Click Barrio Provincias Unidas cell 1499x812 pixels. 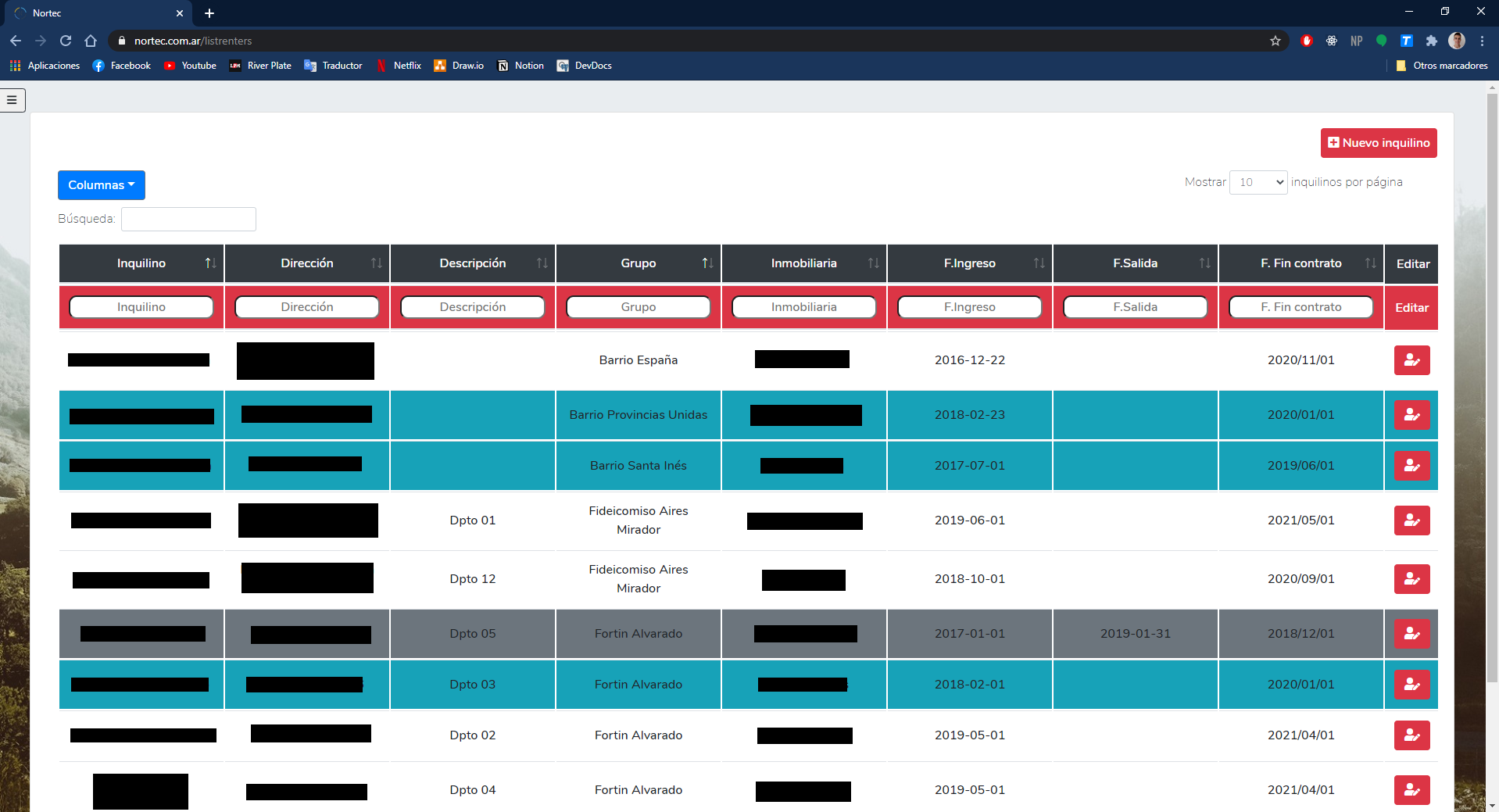(639, 415)
